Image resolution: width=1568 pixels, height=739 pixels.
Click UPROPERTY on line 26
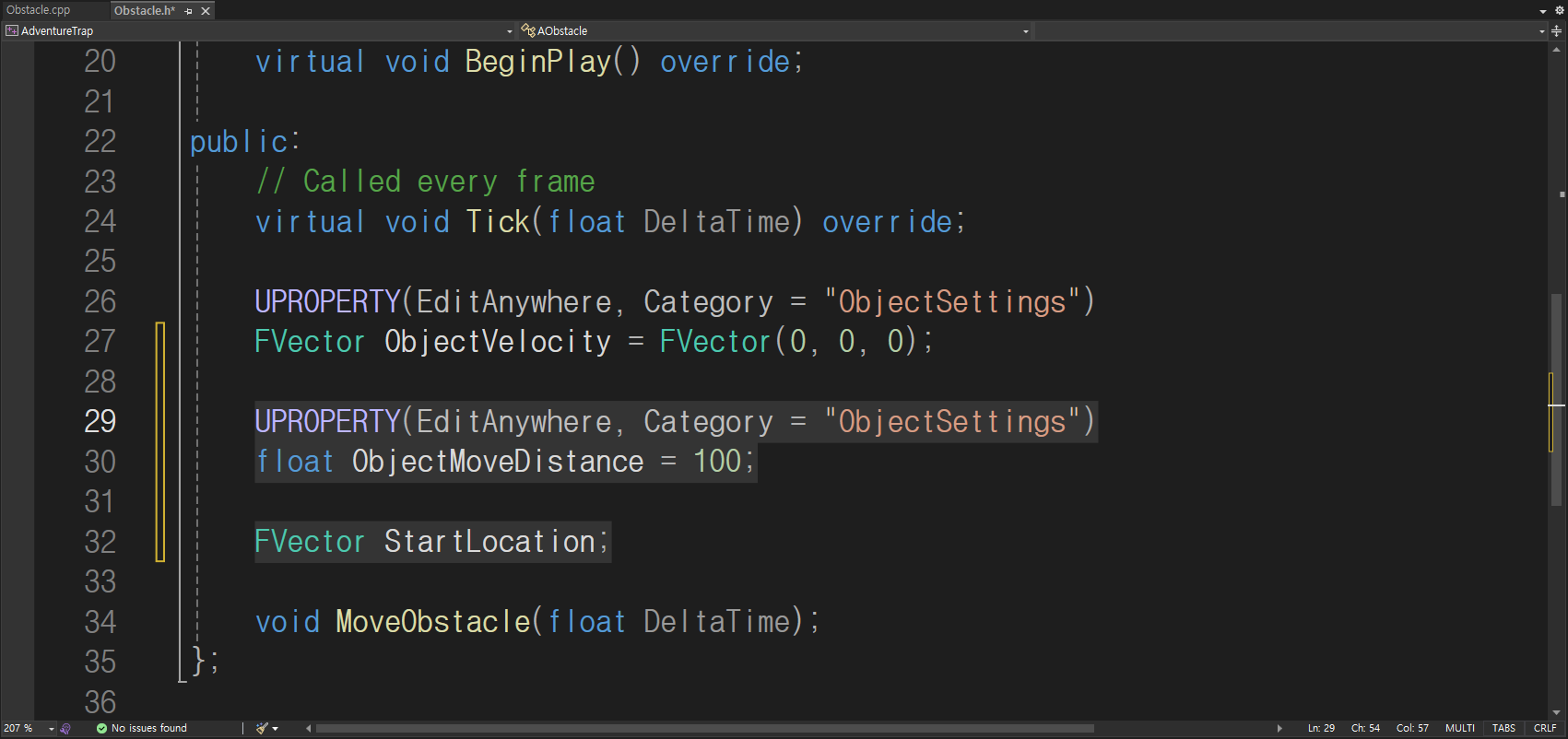coord(328,302)
